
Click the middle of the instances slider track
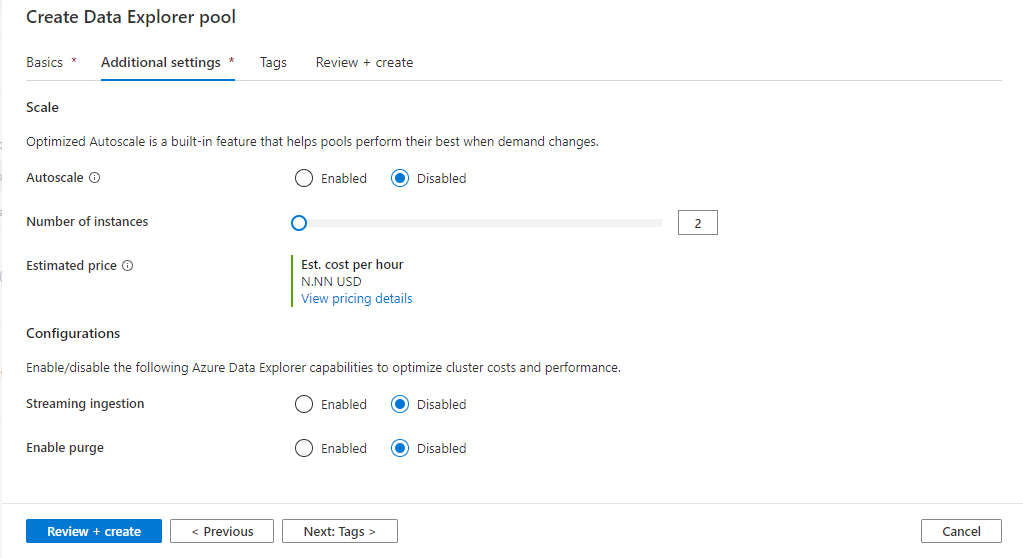[x=480, y=223]
